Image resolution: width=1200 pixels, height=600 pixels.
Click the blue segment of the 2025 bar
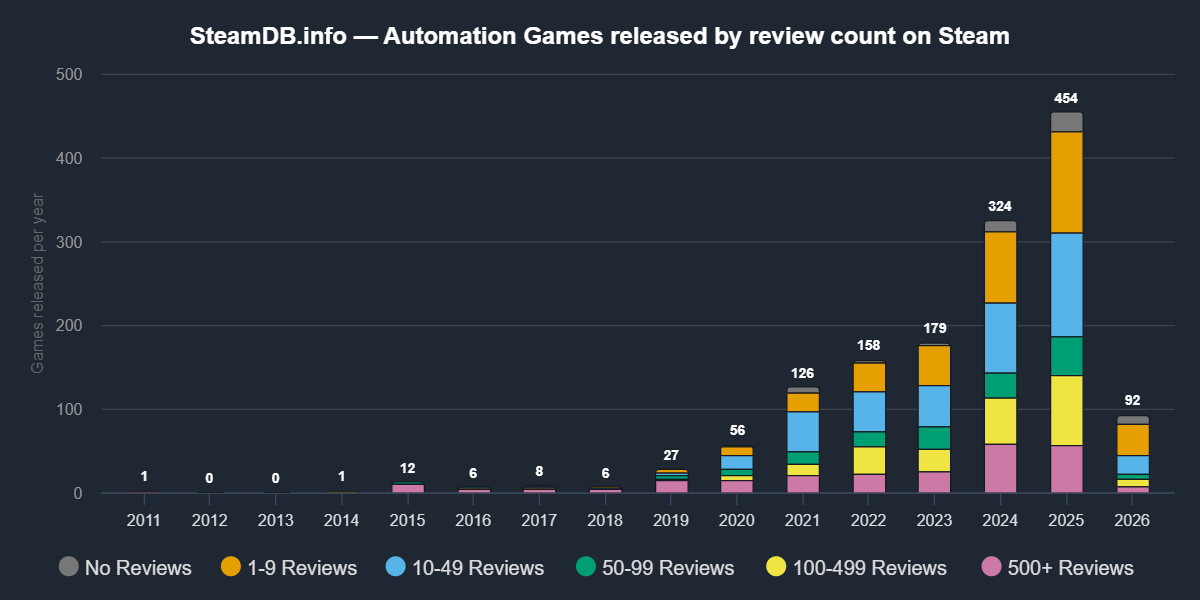click(x=1067, y=285)
